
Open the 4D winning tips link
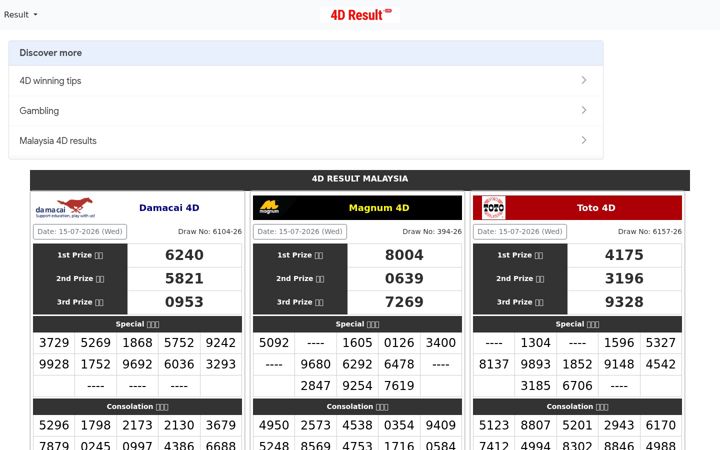click(50, 81)
